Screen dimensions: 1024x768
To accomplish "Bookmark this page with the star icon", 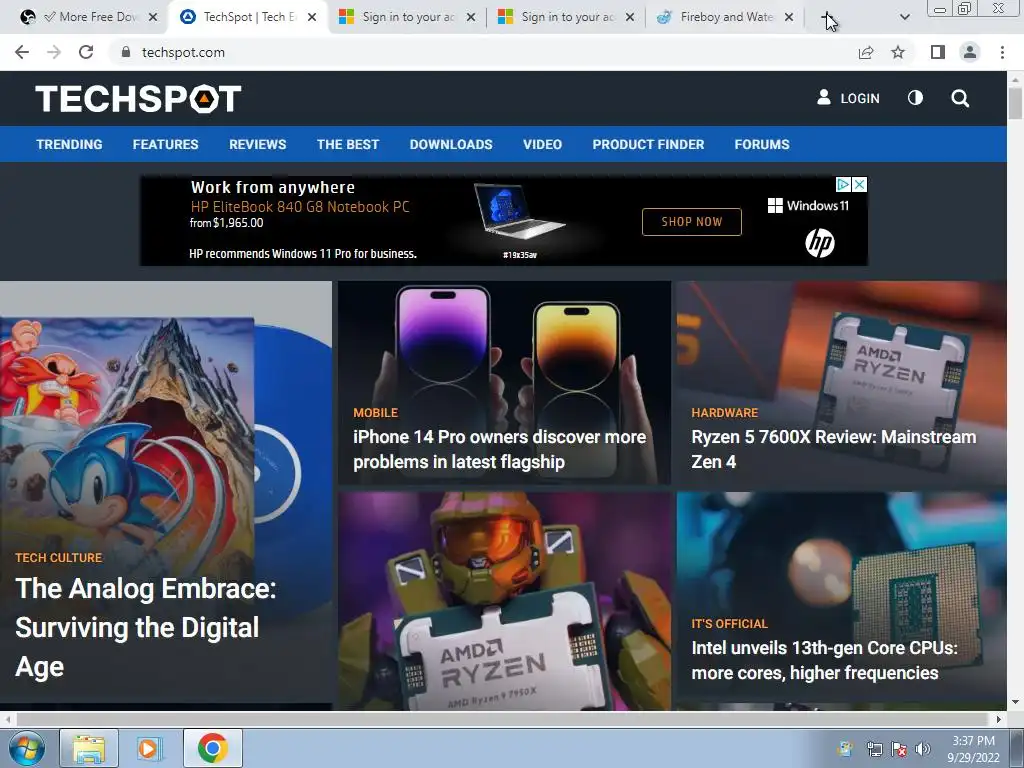I will click(898, 52).
